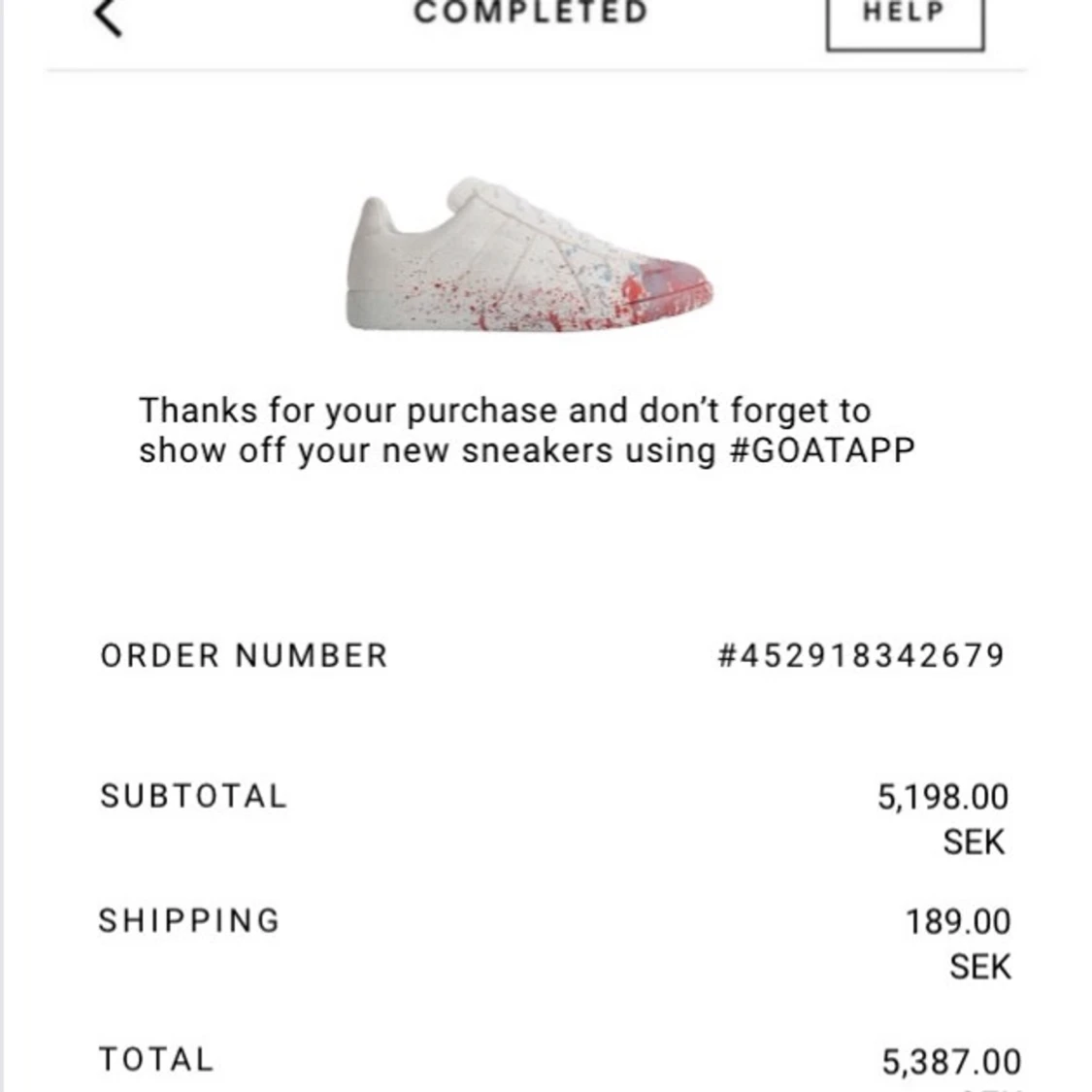This screenshot has width=1092, height=1092.
Task: Open the HELP button
Action: coord(906,19)
